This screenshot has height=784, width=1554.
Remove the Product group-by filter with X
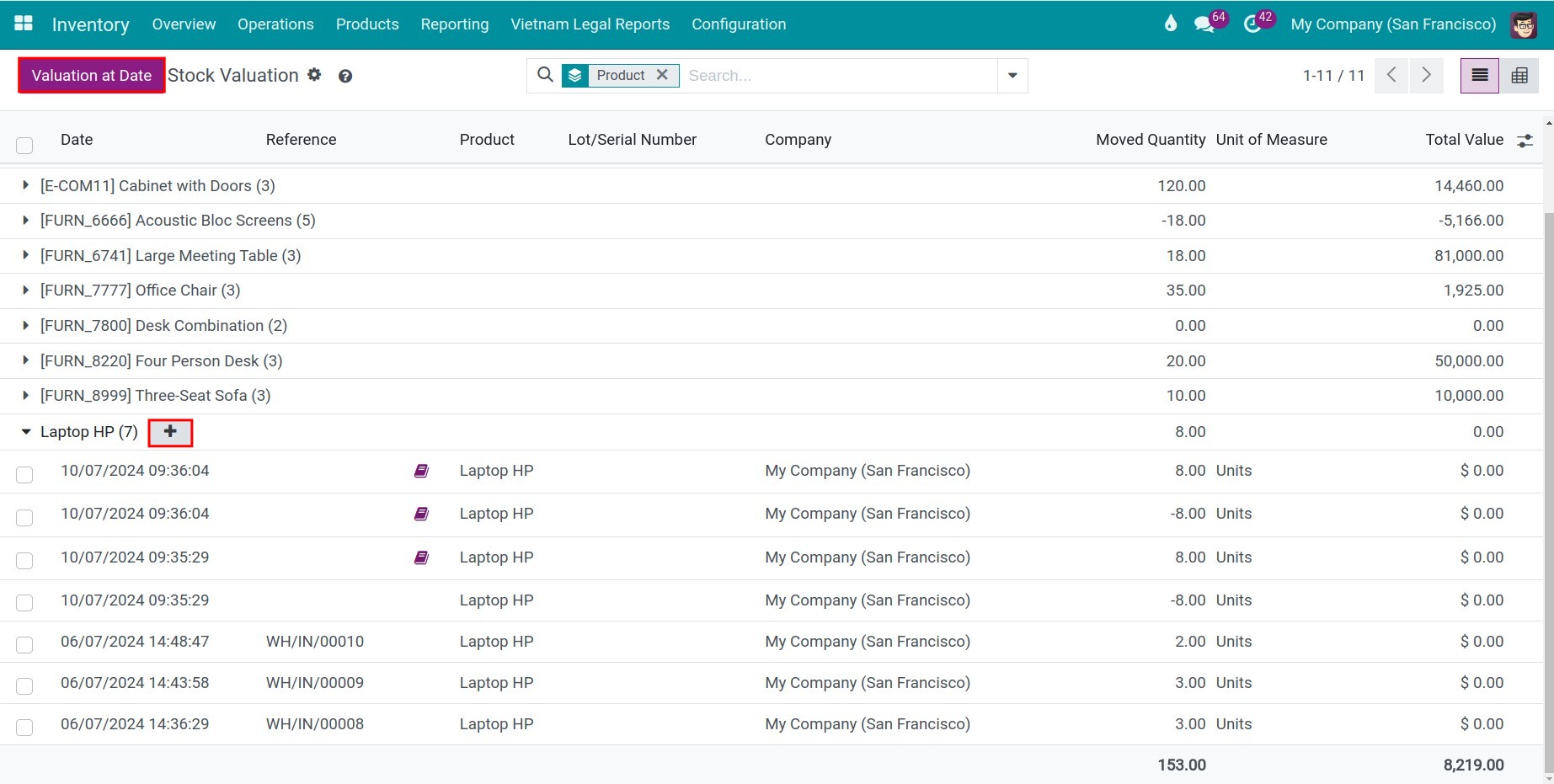pyautogui.click(x=662, y=75)
